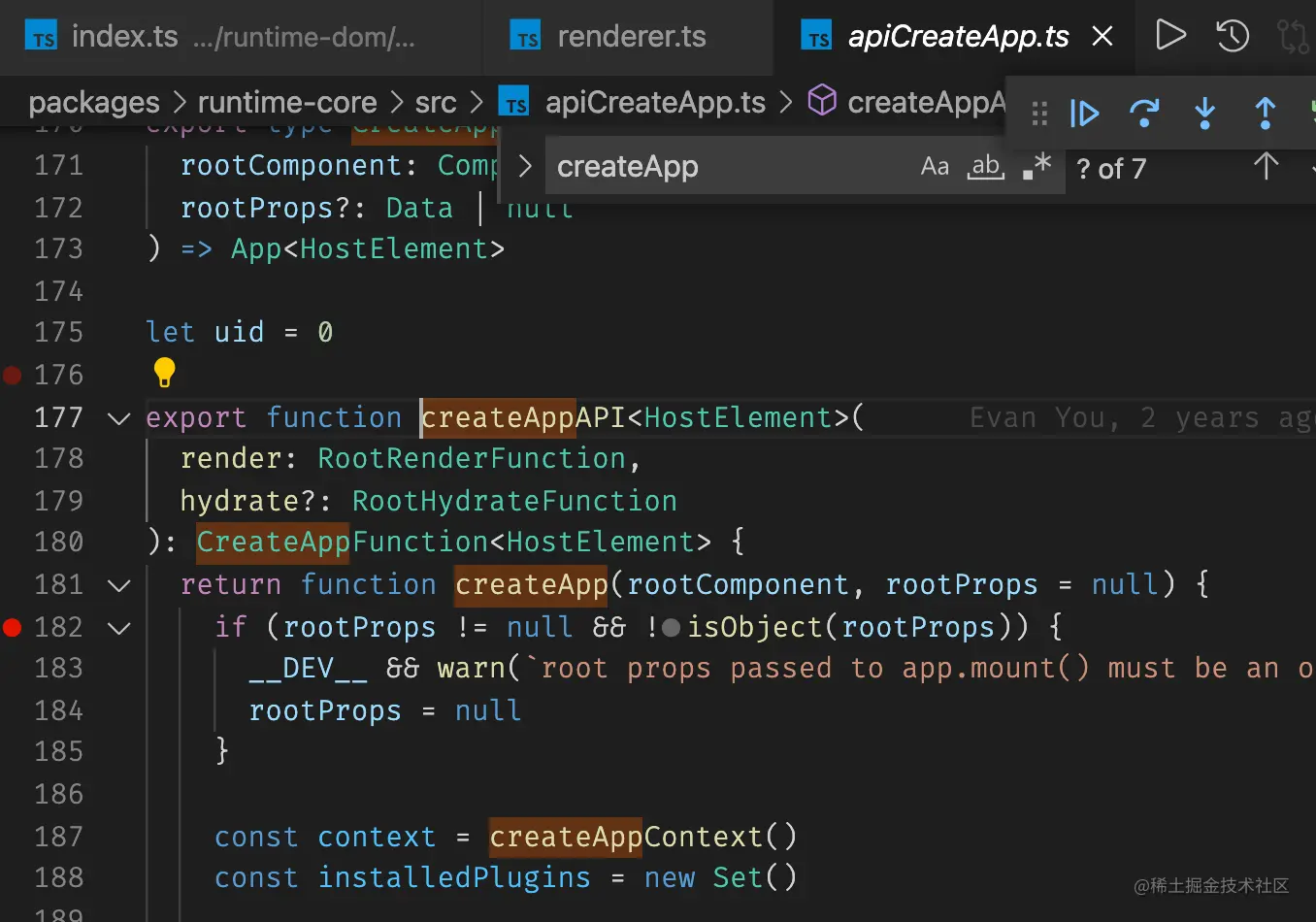Click the inline breakpoint dot before isObject

pyautogui.click(x=671, y=628)
